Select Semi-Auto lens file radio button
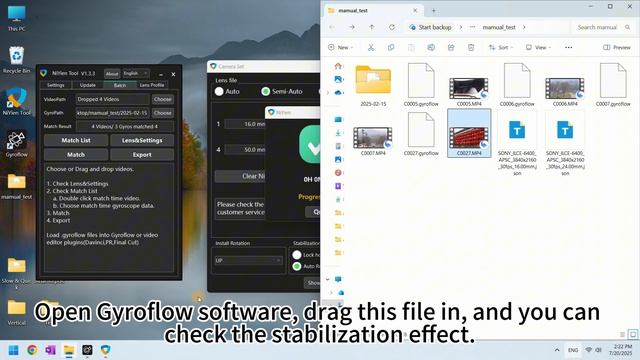 [x=266, y=91]
